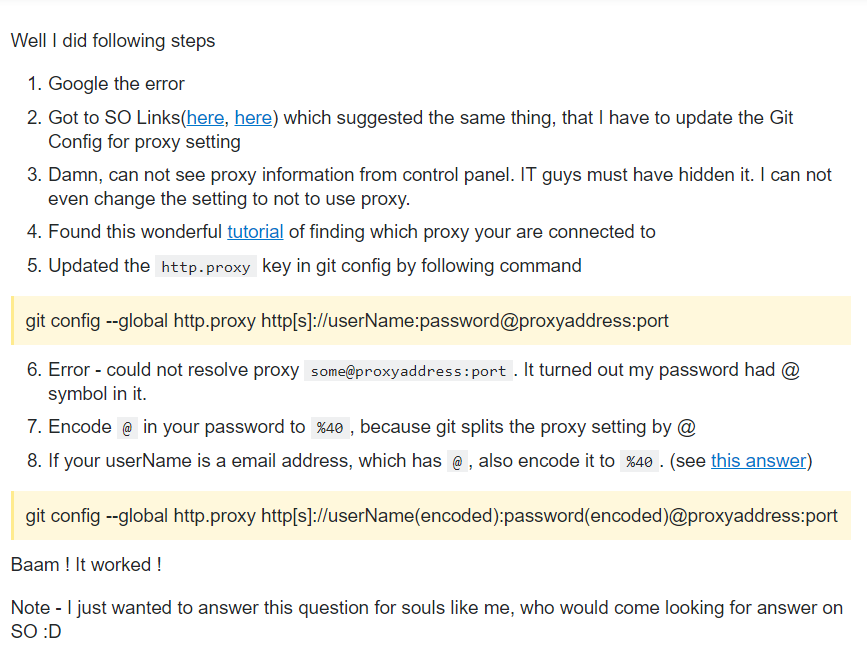This screenshot has height=662, width=867.
Task: Click the "Baam ! It worked !" text
Action: click(x=86, y=565)
